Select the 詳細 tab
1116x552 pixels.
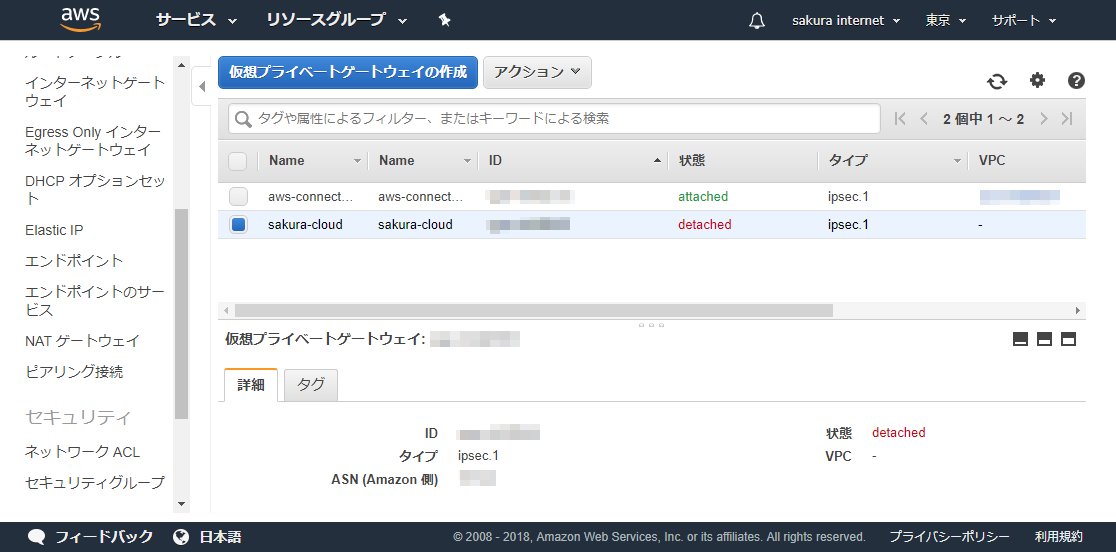pos(251,385)
